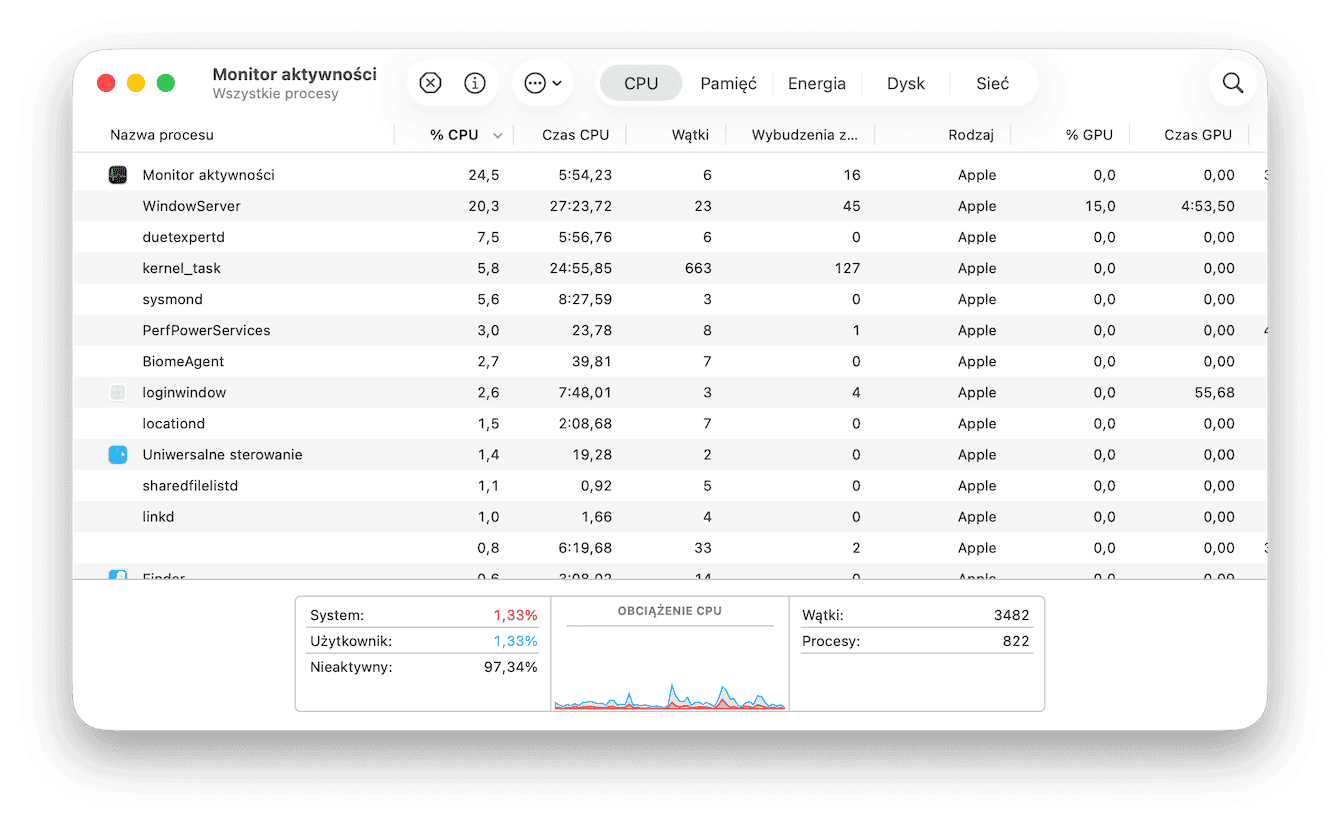Switch to the Energia tab

pos(817,83)
